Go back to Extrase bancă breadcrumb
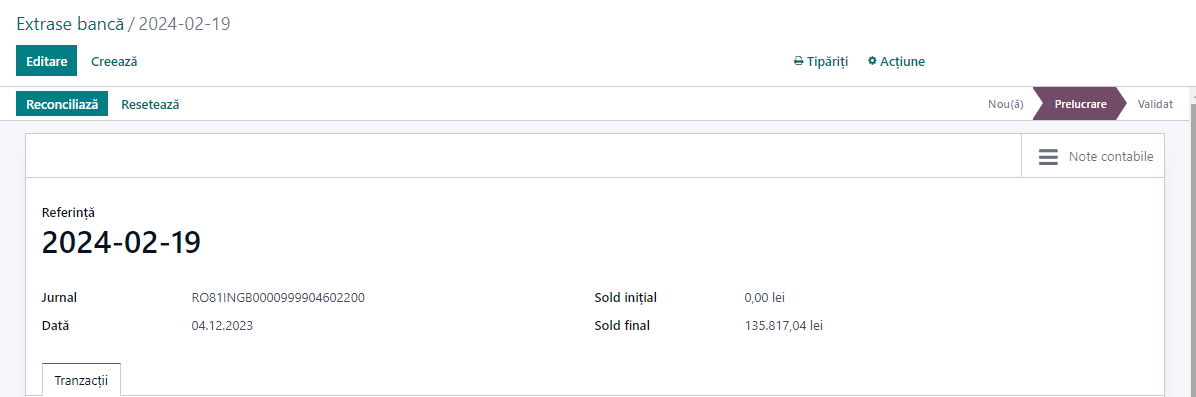 coord(70,24)
